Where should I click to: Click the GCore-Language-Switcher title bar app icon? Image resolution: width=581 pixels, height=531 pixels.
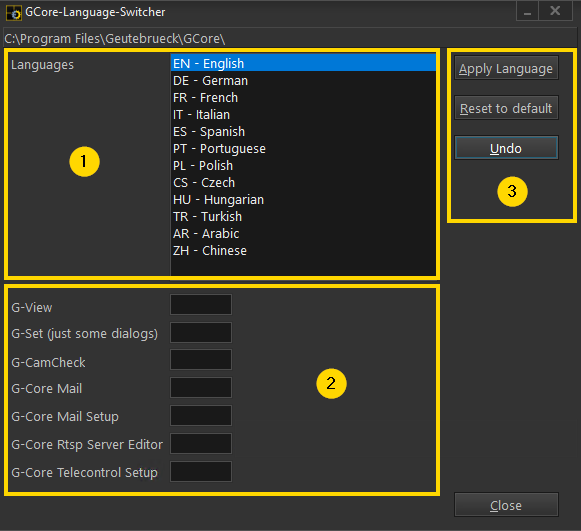tap(14, 12)
